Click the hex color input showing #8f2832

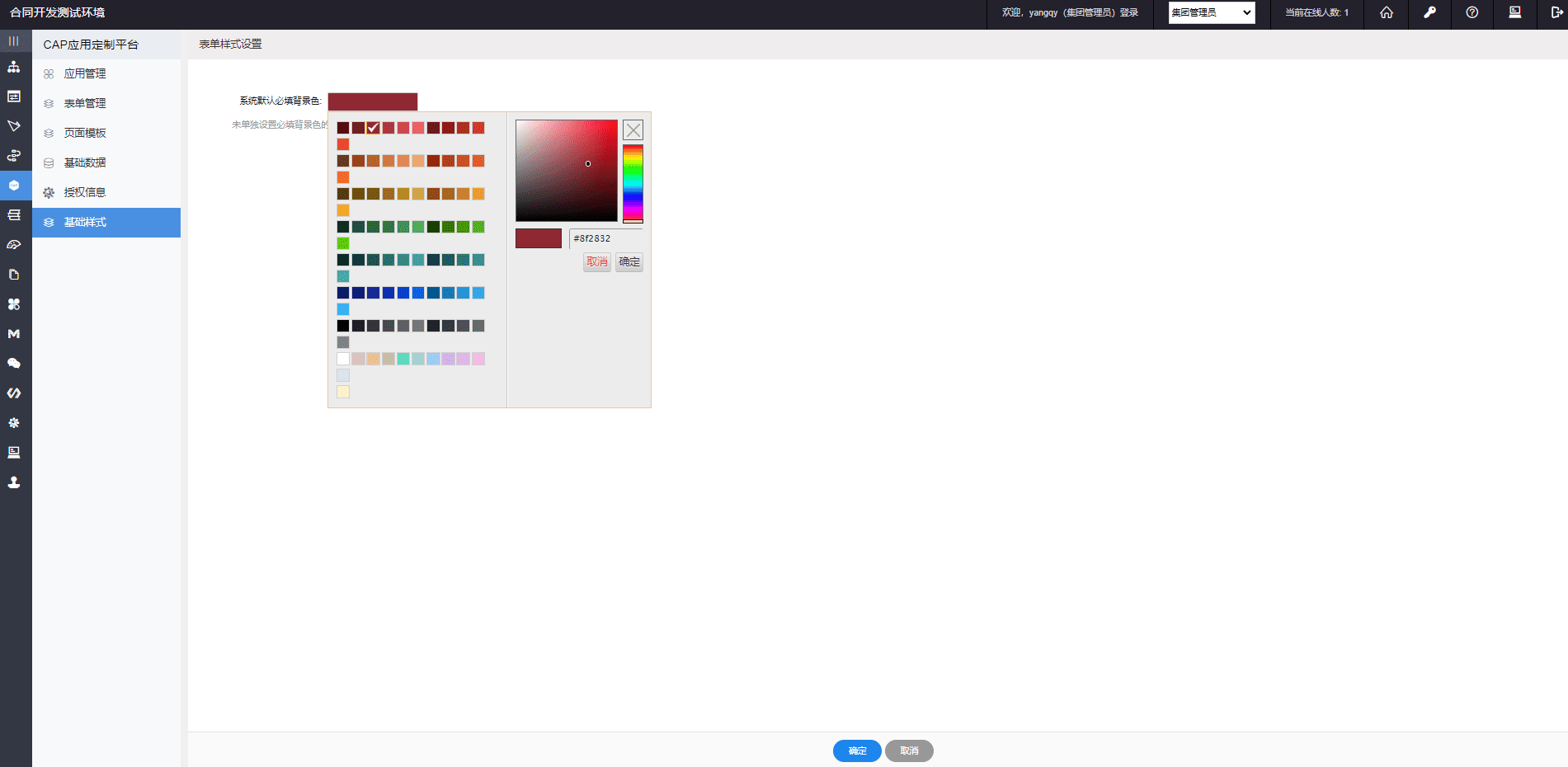point(605,238)
